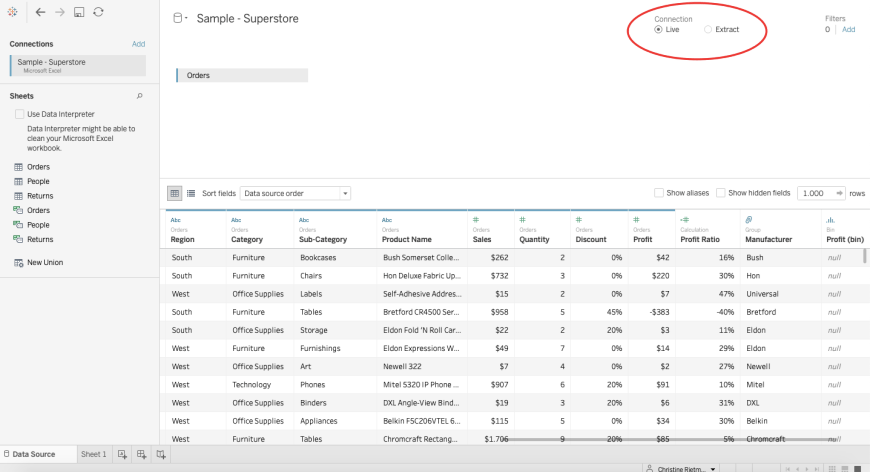The height and width of the screenshot is (472, 870).
Task: Check the Show aliases box
Action: [659, 193]
